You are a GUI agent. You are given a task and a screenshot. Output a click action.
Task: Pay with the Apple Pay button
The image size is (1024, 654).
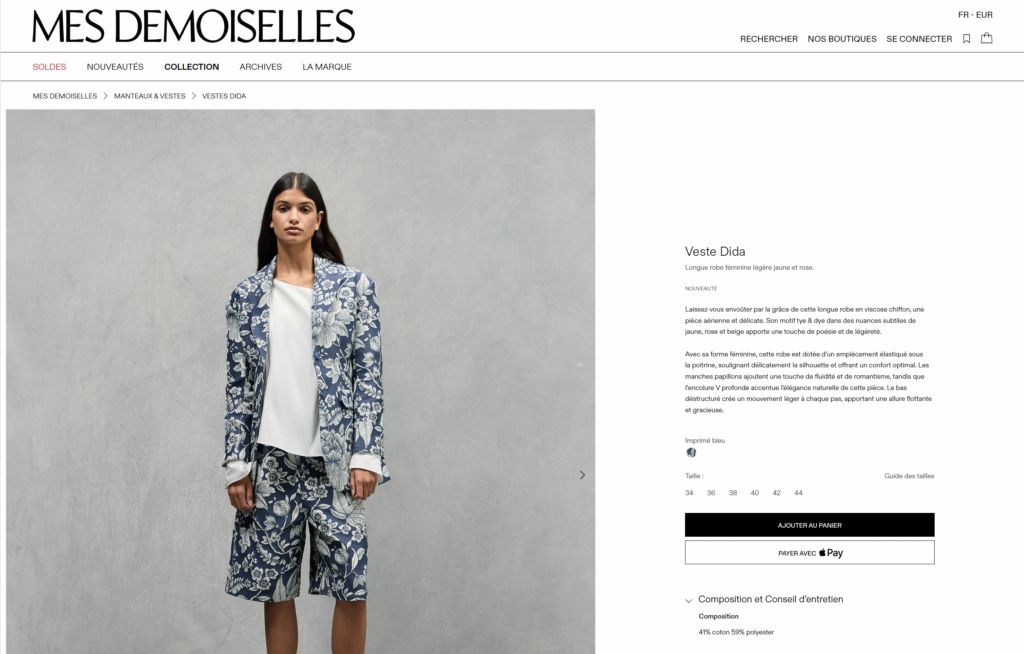click(x=809, y=553)
